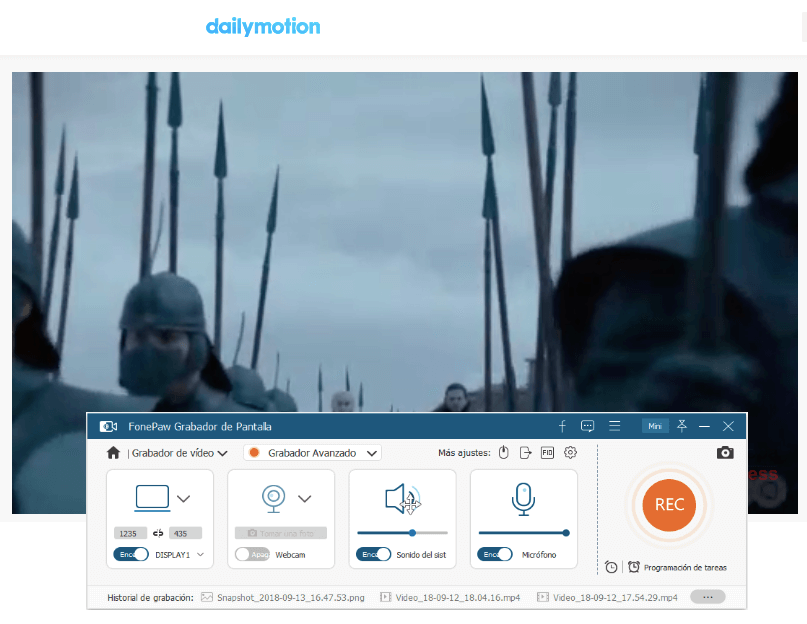Toggle the Webcam switch on

click(x=252, y=554)
